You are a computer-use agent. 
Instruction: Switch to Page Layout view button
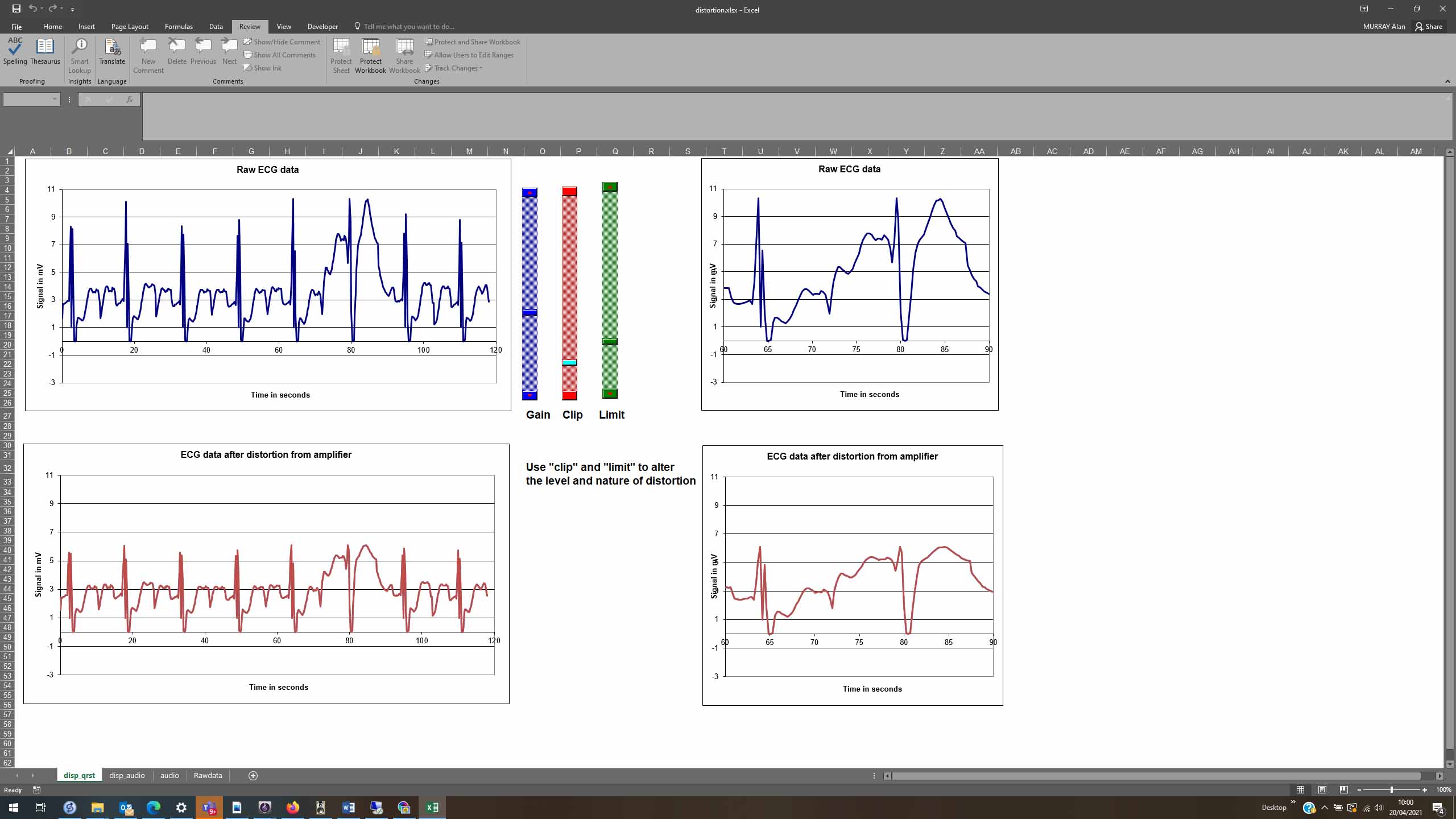pos(1322,790)
